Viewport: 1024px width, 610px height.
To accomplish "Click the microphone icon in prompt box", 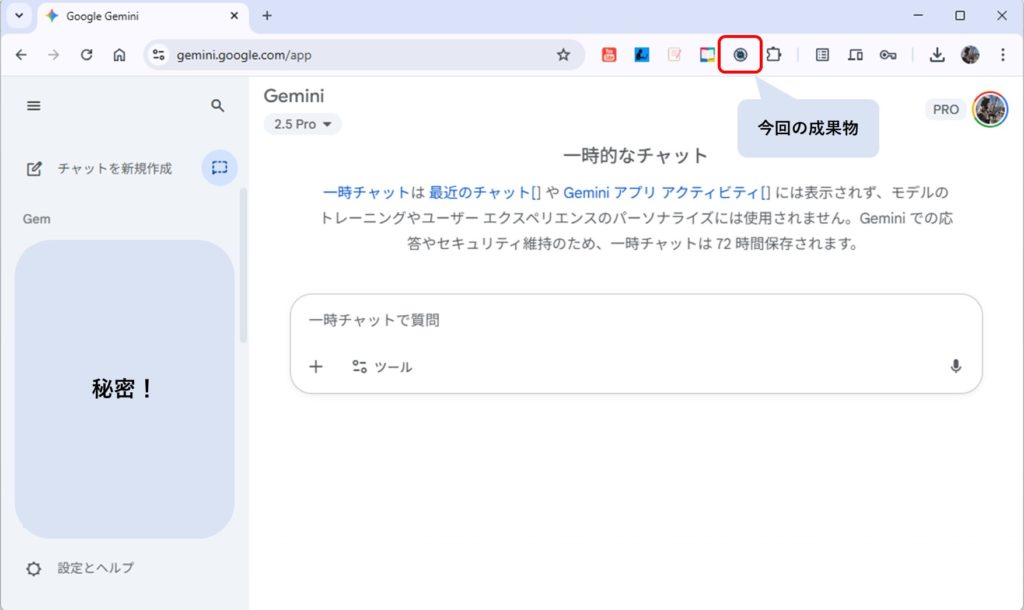I will click(955, 366).
